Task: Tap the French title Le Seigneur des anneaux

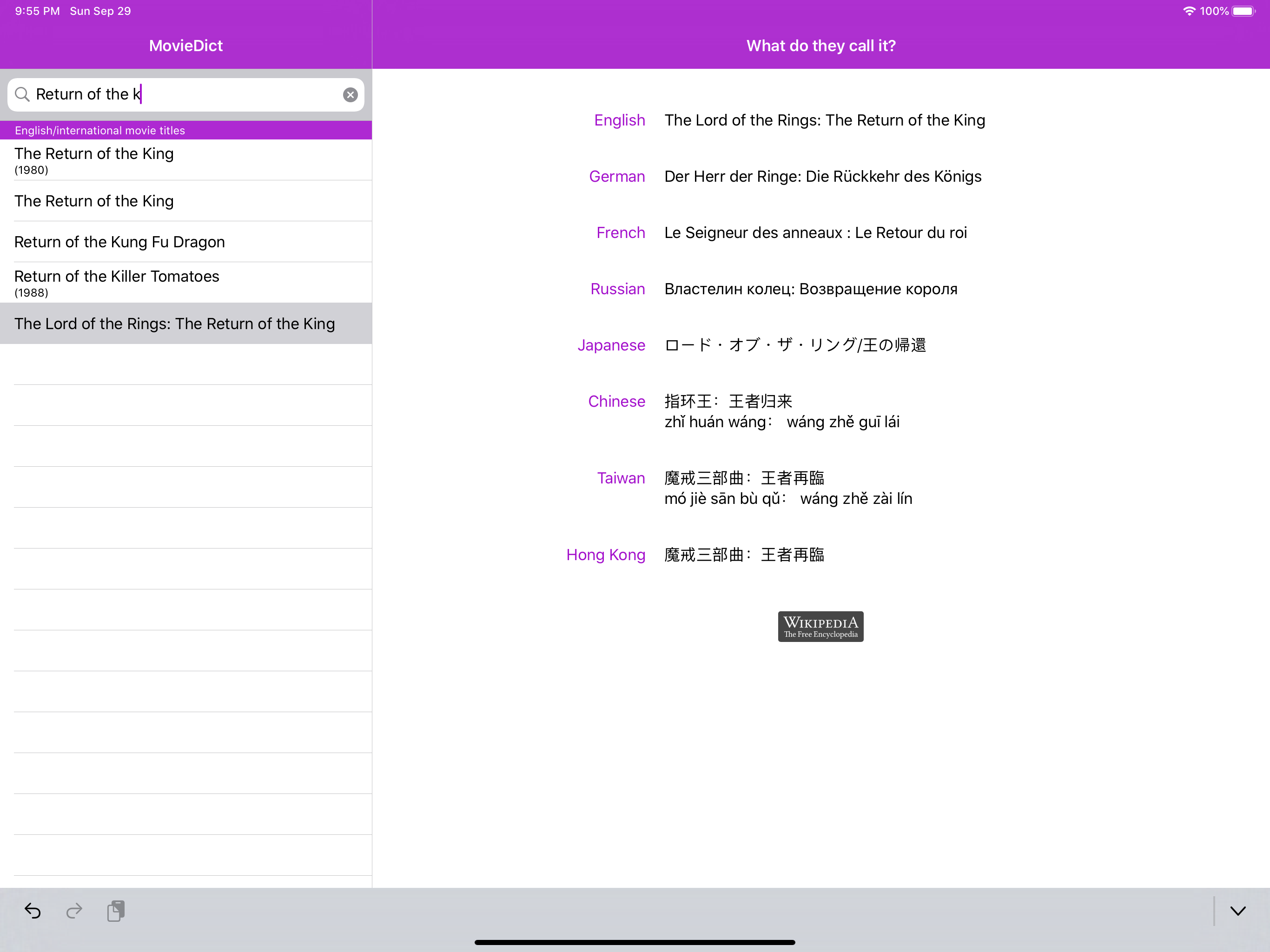Action: pos(815,232)
